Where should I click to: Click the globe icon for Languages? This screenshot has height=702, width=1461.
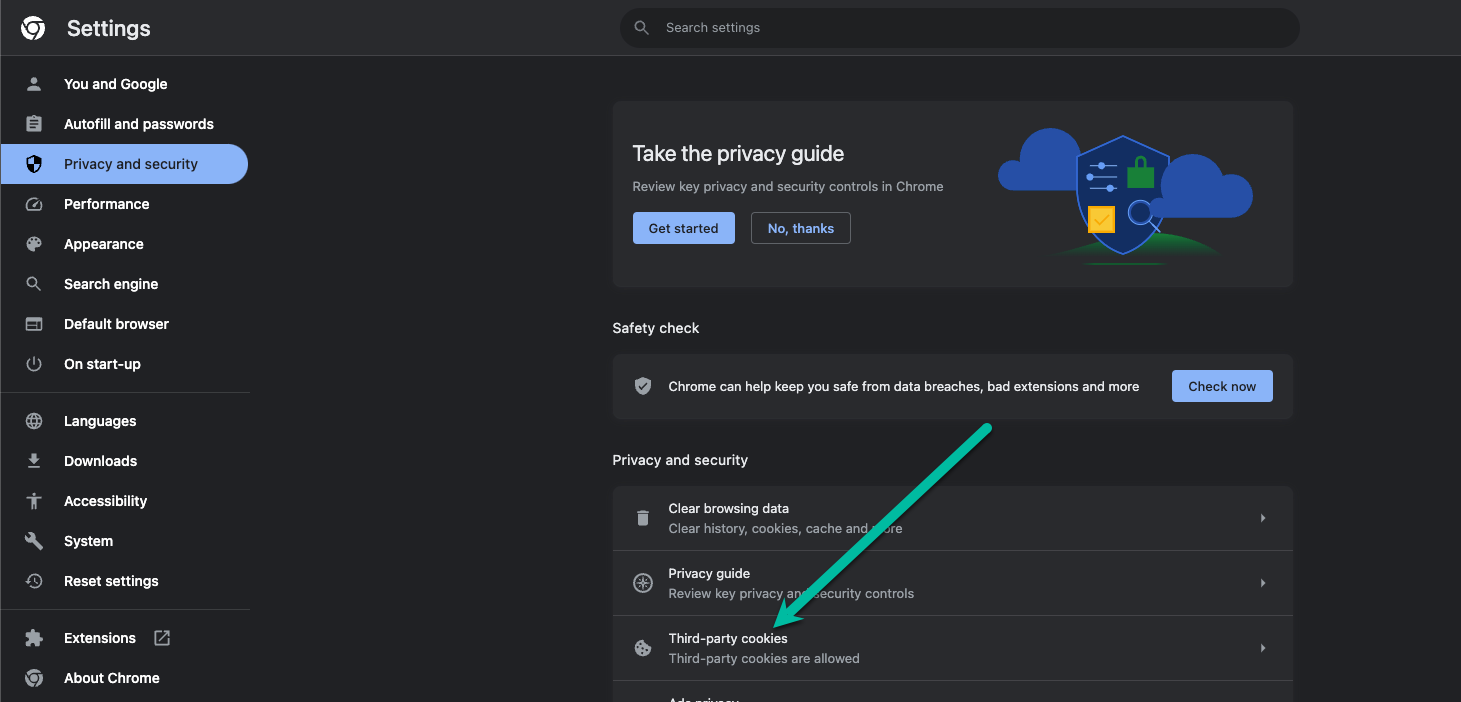pos(34,421)
